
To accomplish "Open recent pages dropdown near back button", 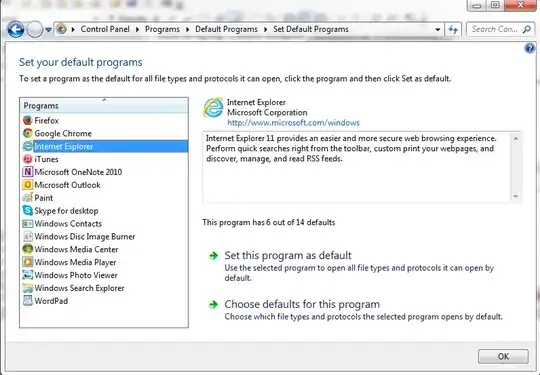I will pos(49,30).
